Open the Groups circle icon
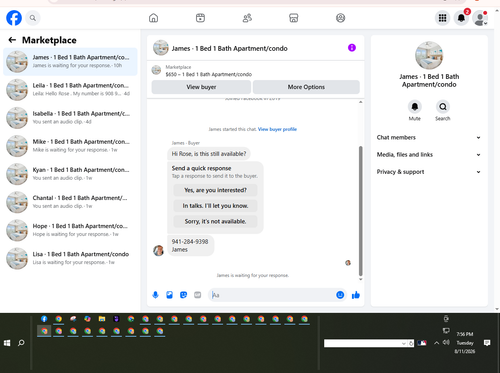This screenshot has height=373, width=500. pyautogui.click(x=340, y=18)
